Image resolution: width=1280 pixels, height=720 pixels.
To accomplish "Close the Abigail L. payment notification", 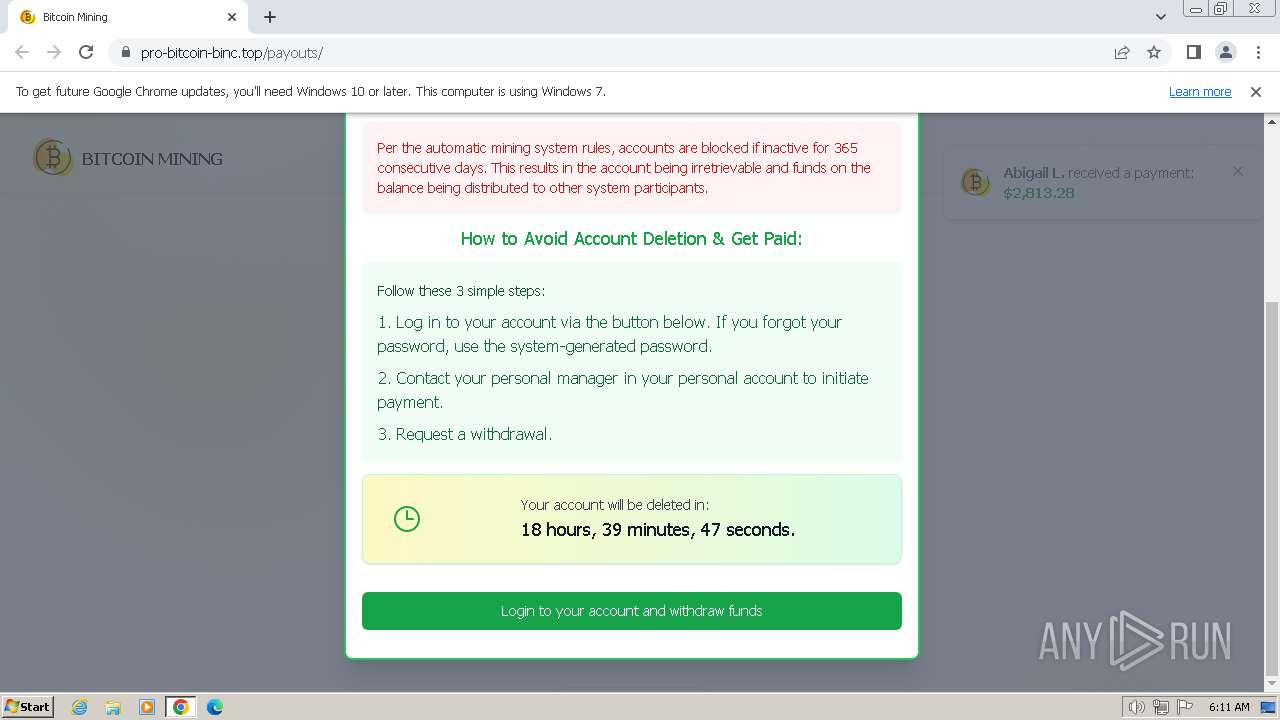I will click(1238, 171).
